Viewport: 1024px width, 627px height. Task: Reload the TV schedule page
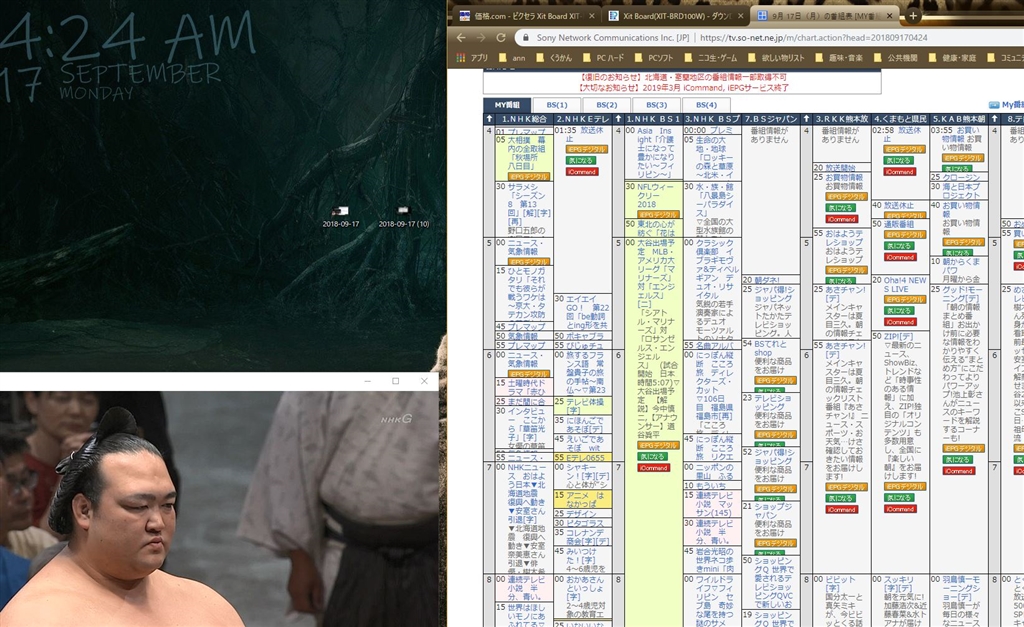[x=501, y=37]
